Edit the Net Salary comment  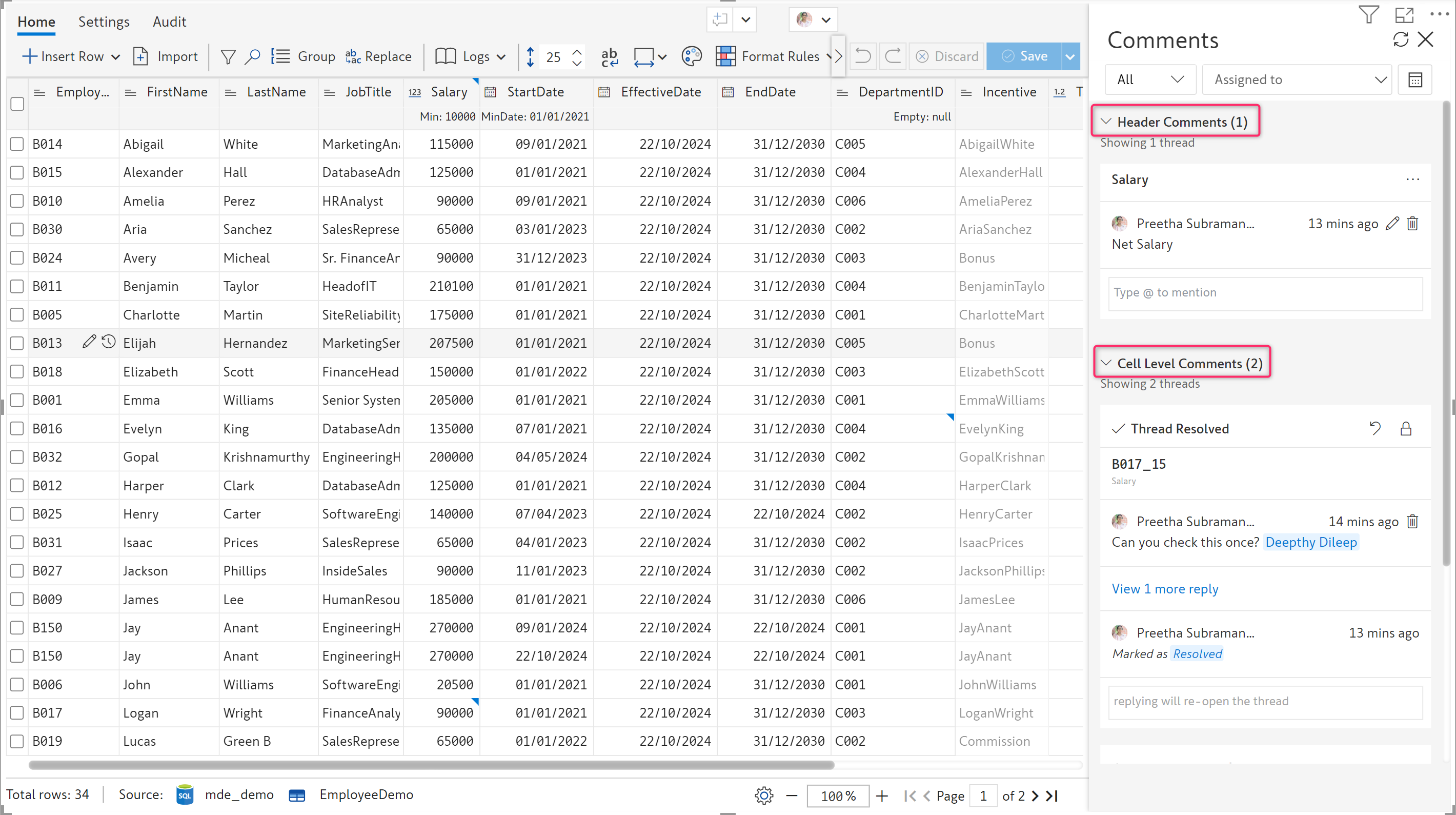coord(1392,224)
